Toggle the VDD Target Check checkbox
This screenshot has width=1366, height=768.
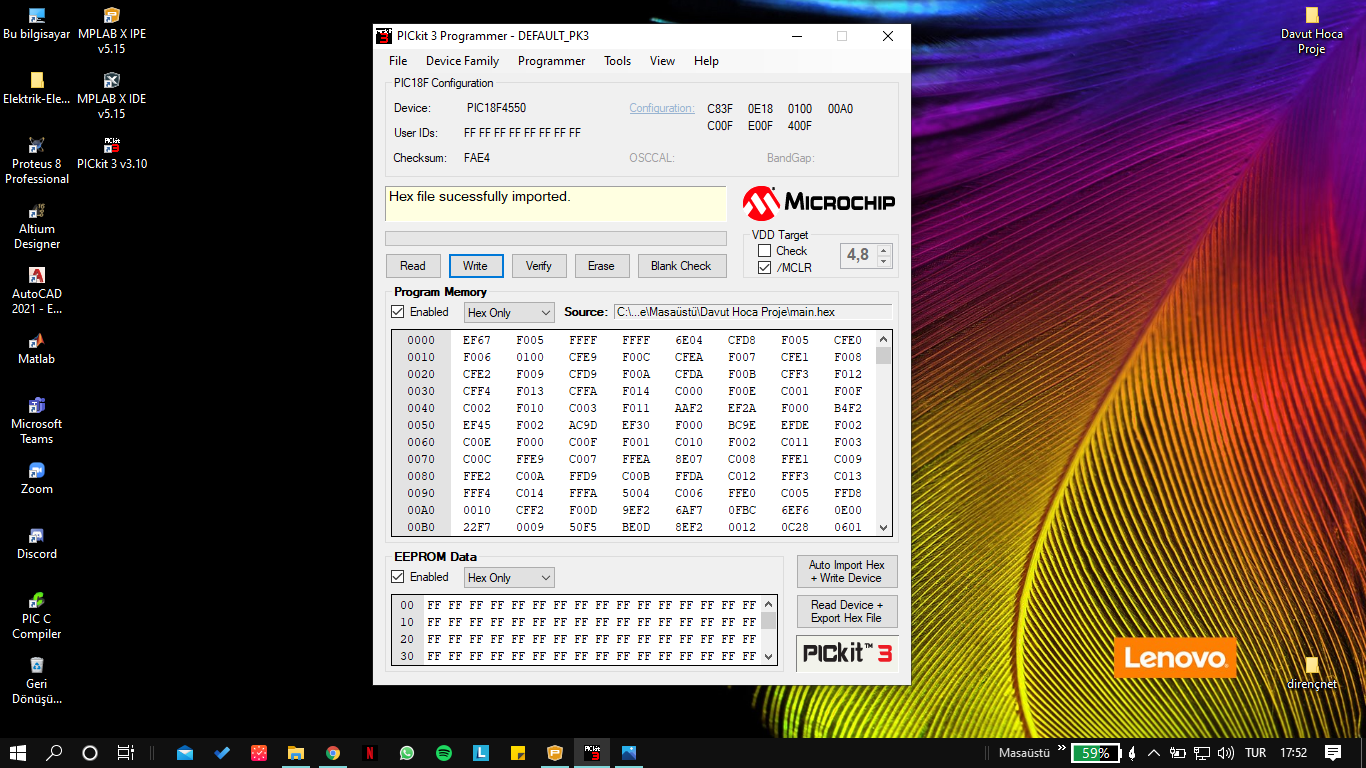coord(765,251)
